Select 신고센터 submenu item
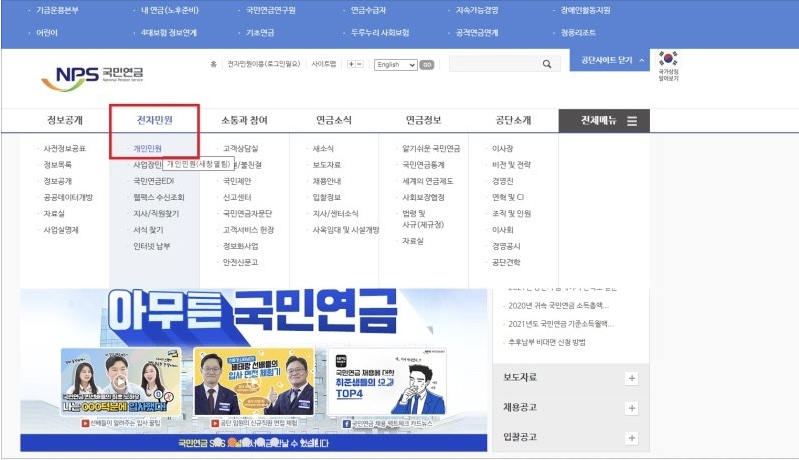This screenshot has width=799, height=460. (236, 197)
